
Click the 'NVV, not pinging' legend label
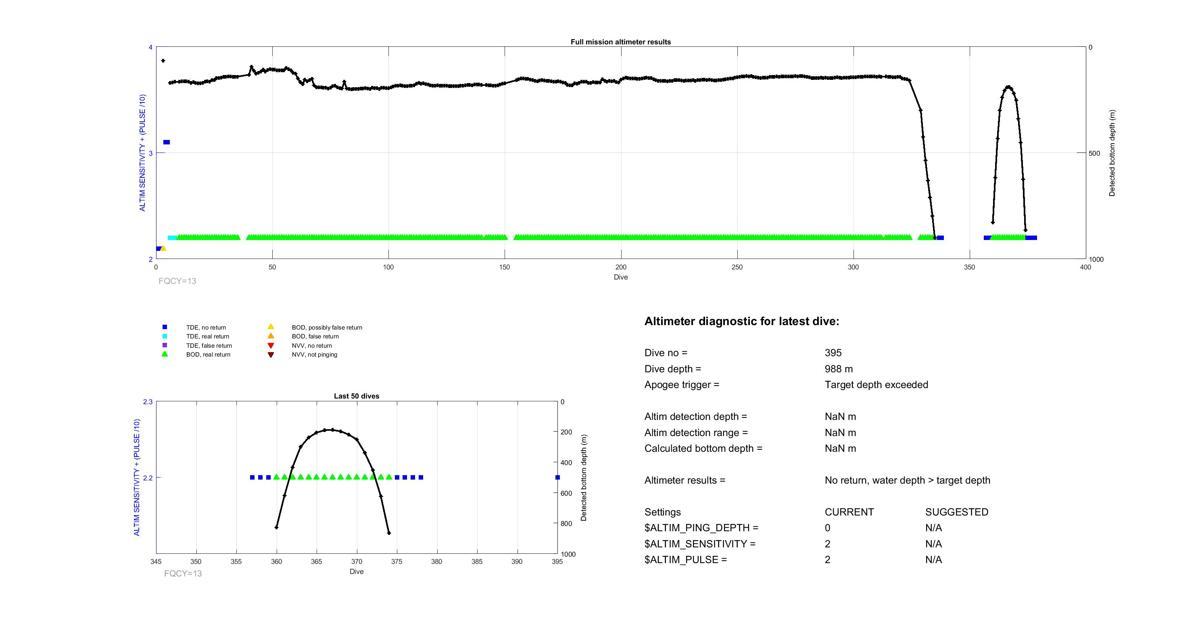(315, 354)
